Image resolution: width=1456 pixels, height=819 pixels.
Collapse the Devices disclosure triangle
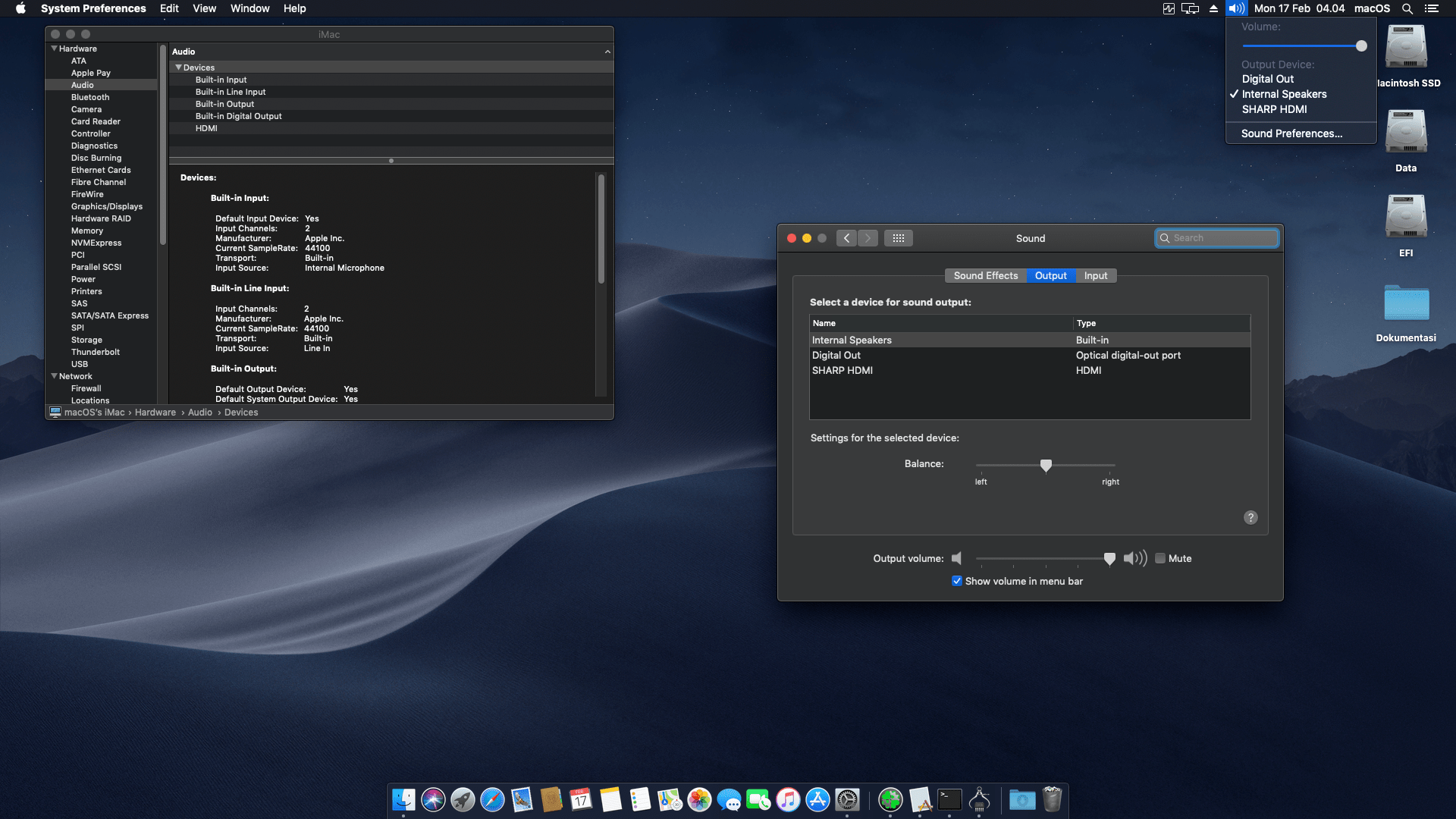(179, 67)
